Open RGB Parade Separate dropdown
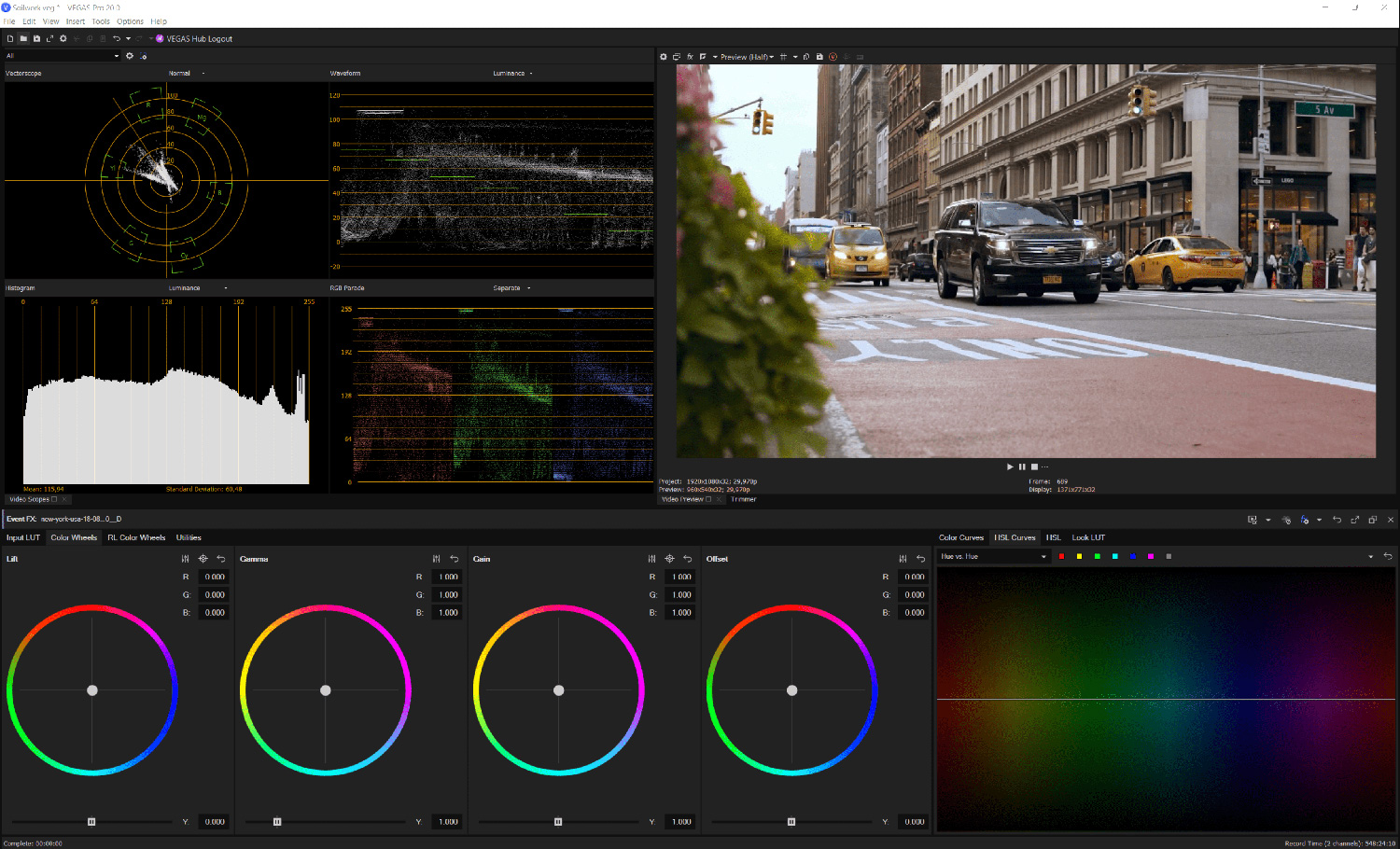 pyautogui.click(x=511, y=288)
